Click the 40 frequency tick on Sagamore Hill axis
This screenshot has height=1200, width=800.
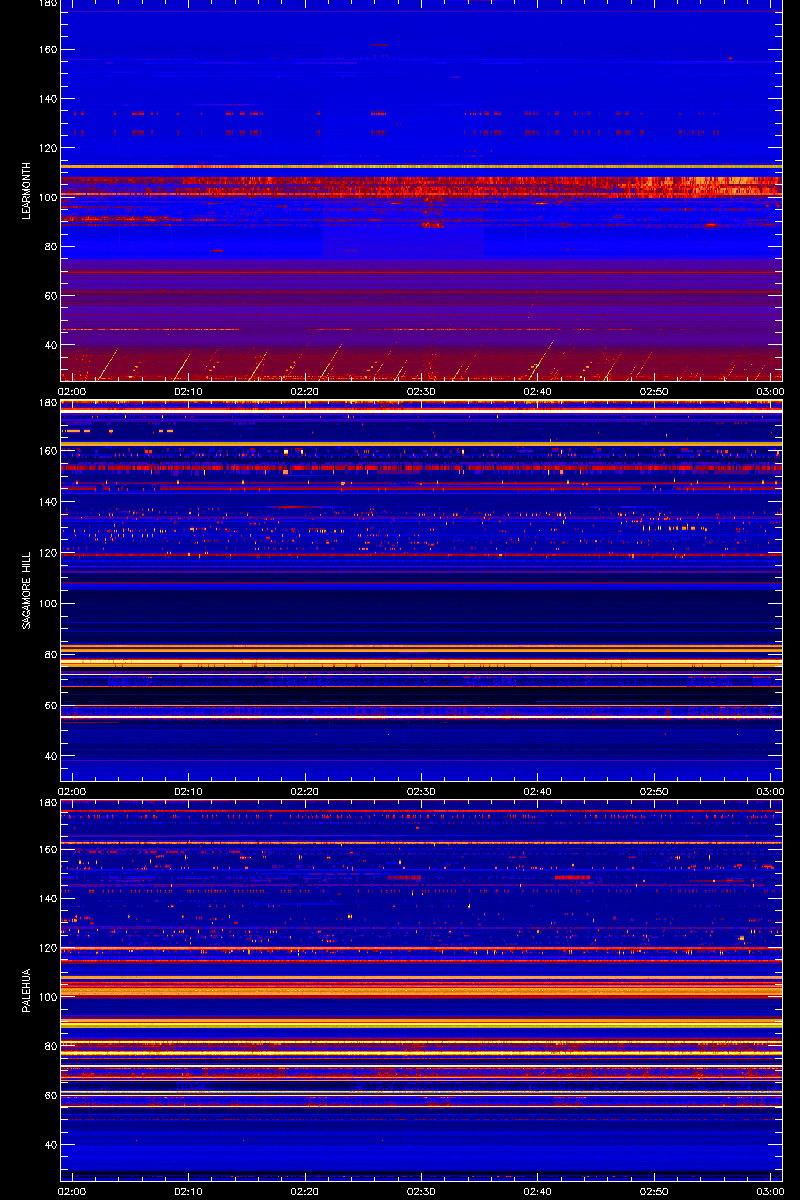[x=50, y=756]
